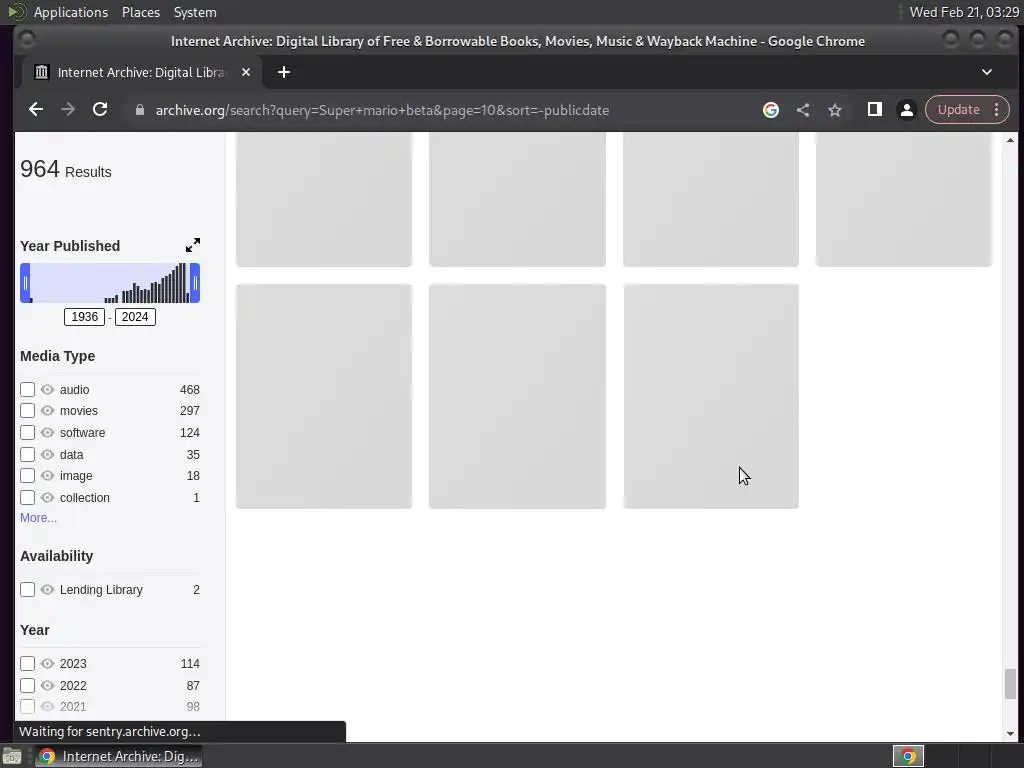
Task: Open the System menu
Action: tap(195, 12)
